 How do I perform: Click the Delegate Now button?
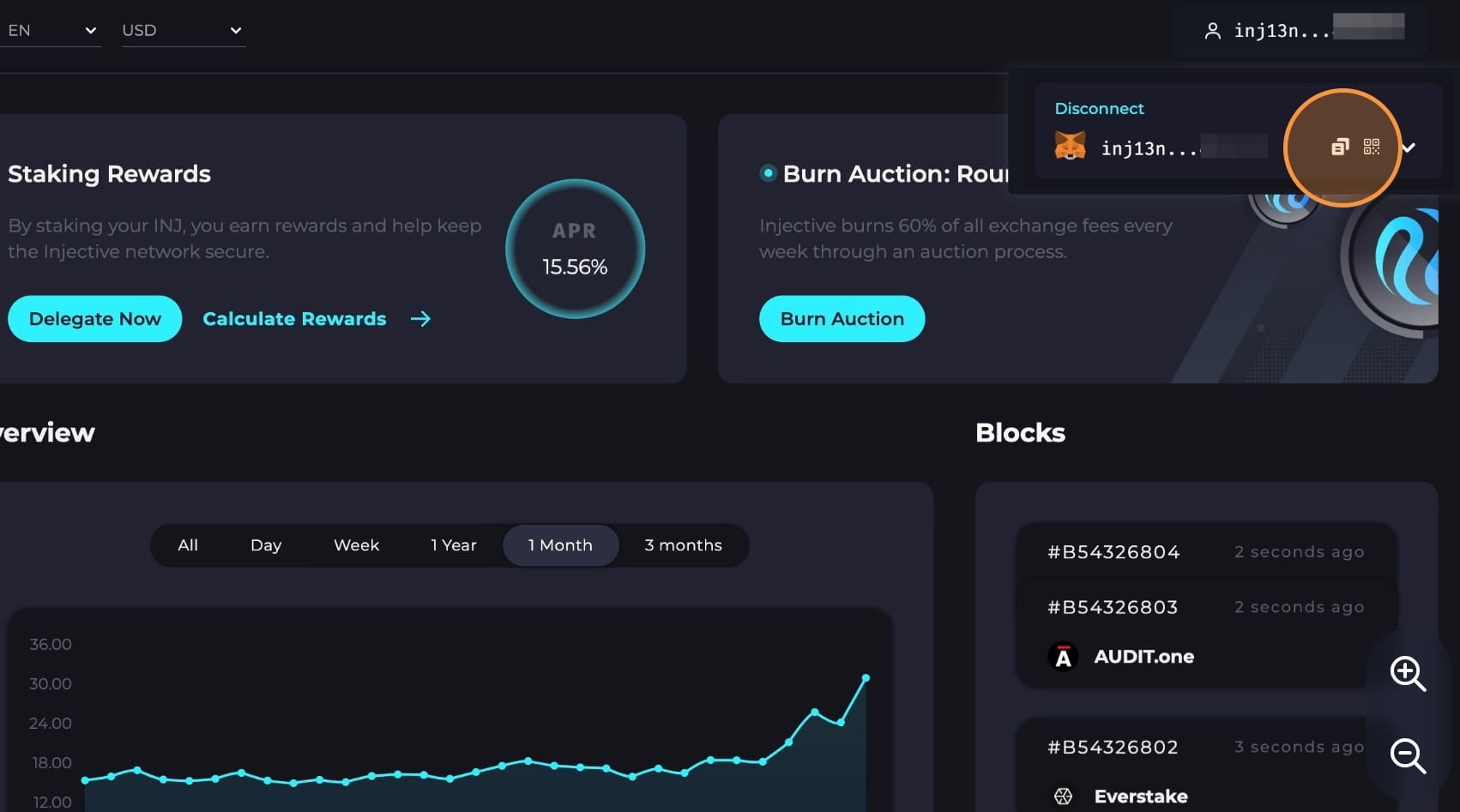click(x=94, y=319)
